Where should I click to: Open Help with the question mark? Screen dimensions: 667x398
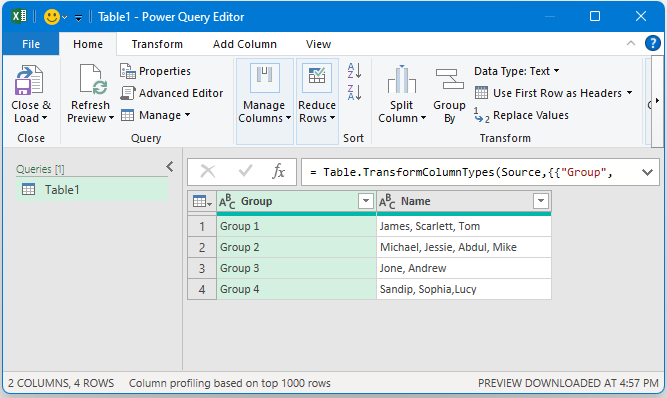653,43
